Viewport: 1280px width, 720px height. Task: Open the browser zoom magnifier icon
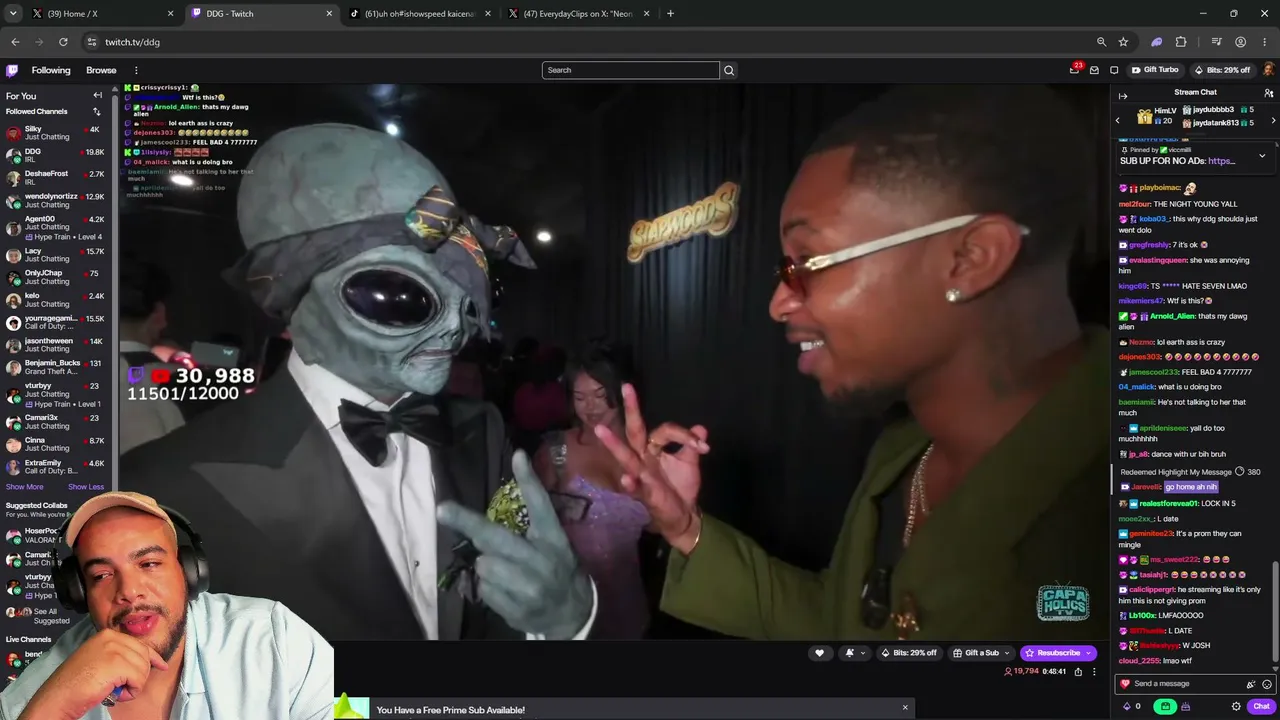click(1101, 42)
